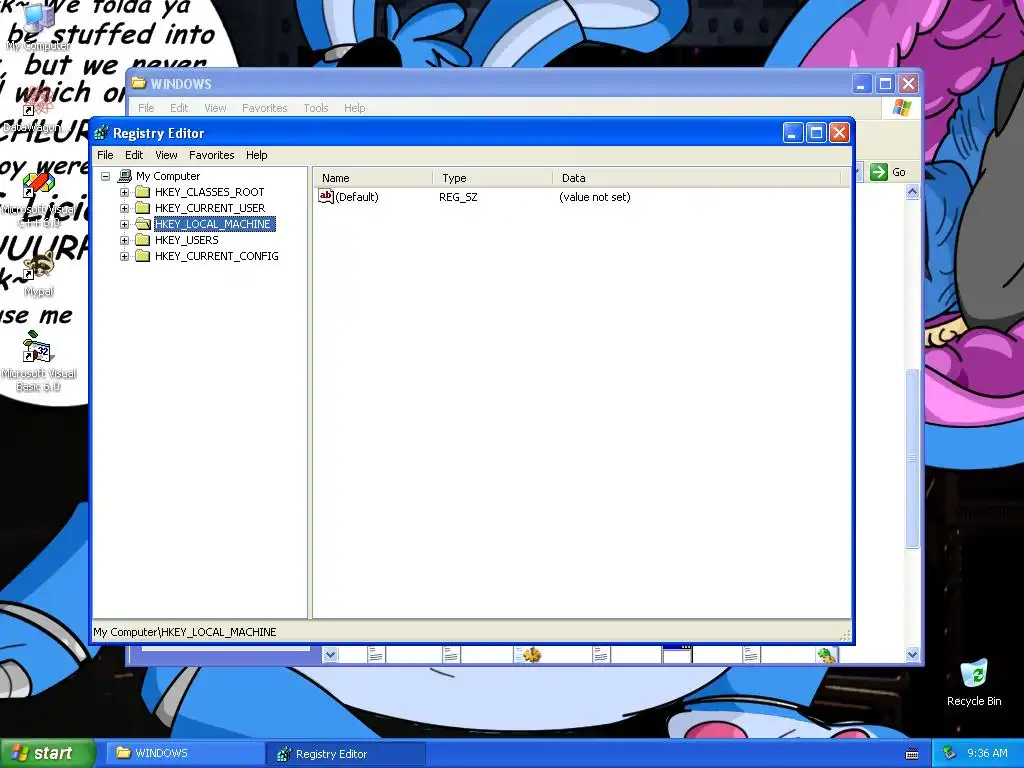The width and height of the screenshot is (1024, 768).
Task: Select the Recycle Bin desktop icon
Action: [x=974, y=683]
